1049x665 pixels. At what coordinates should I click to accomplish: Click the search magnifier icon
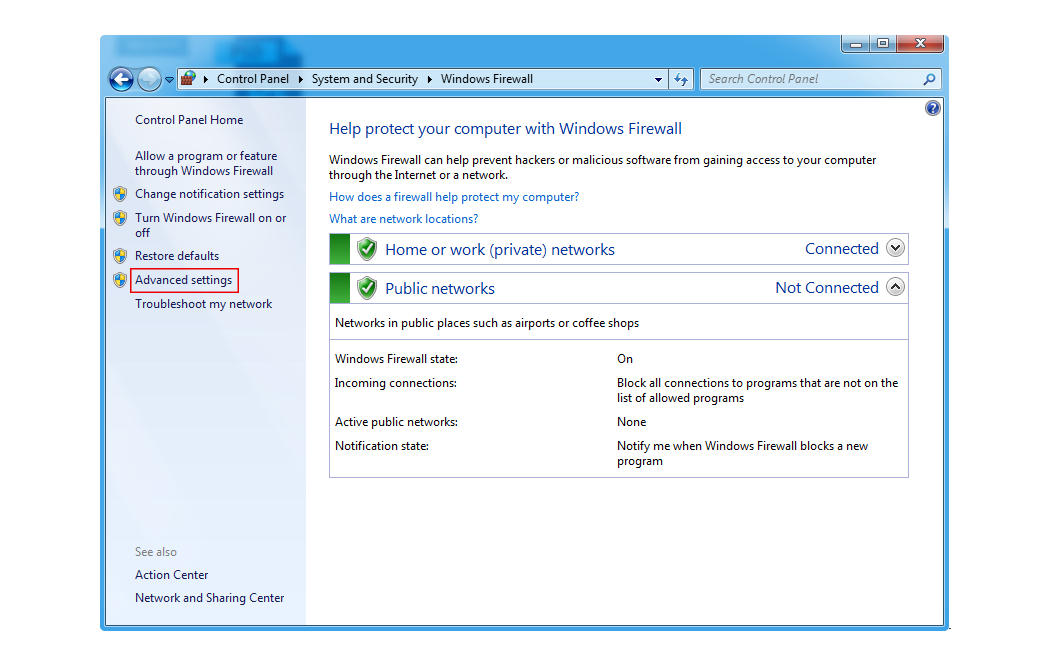(929, 79)
